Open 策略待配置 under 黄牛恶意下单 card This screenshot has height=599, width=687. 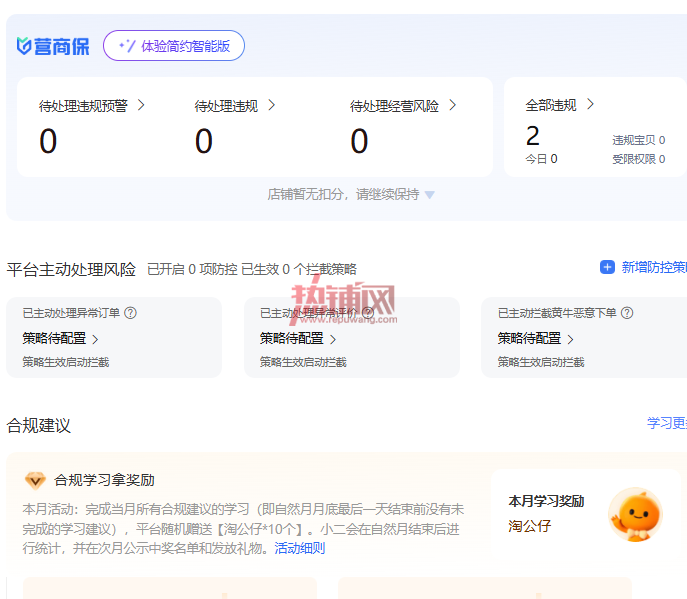pos(535,339)
